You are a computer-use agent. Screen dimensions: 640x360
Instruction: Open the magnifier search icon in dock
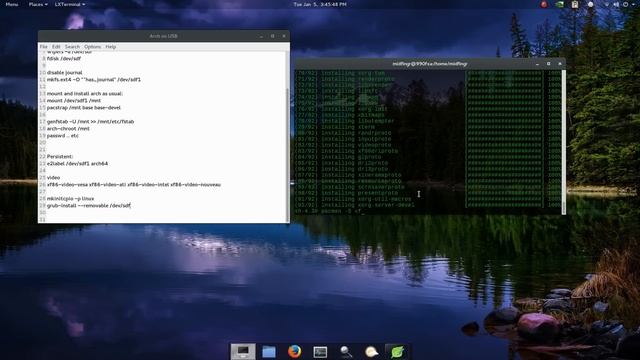(346, 351)
